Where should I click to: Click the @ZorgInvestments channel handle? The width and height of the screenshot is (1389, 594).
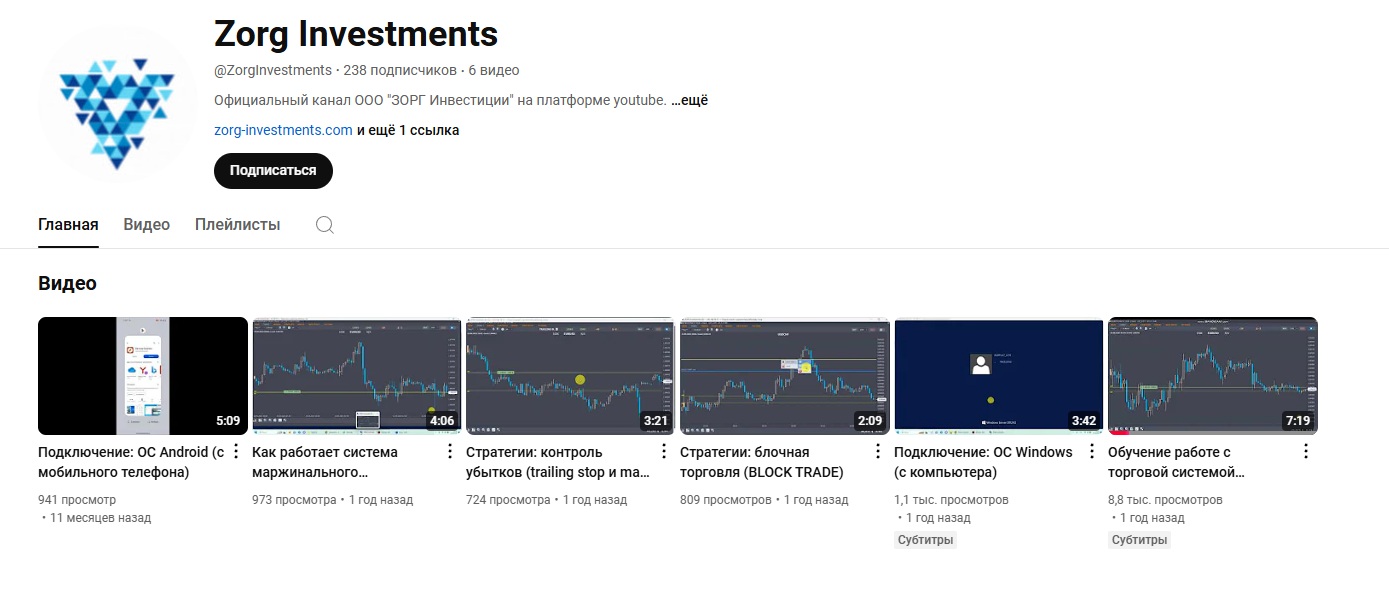tap(273, 70)
